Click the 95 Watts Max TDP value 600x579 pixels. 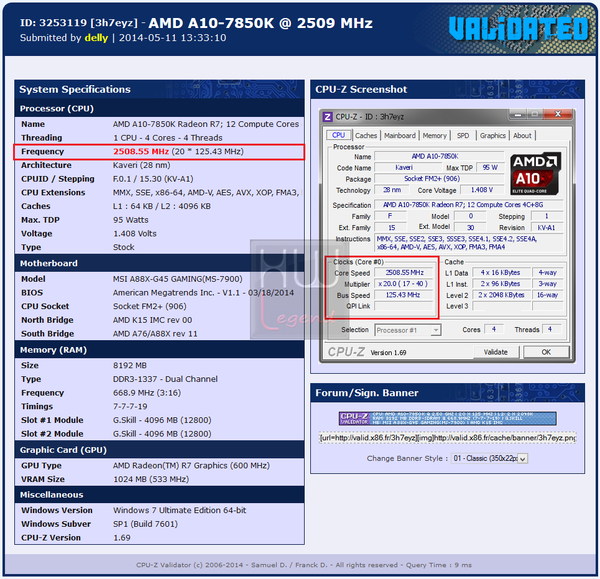tap(130, 220)
